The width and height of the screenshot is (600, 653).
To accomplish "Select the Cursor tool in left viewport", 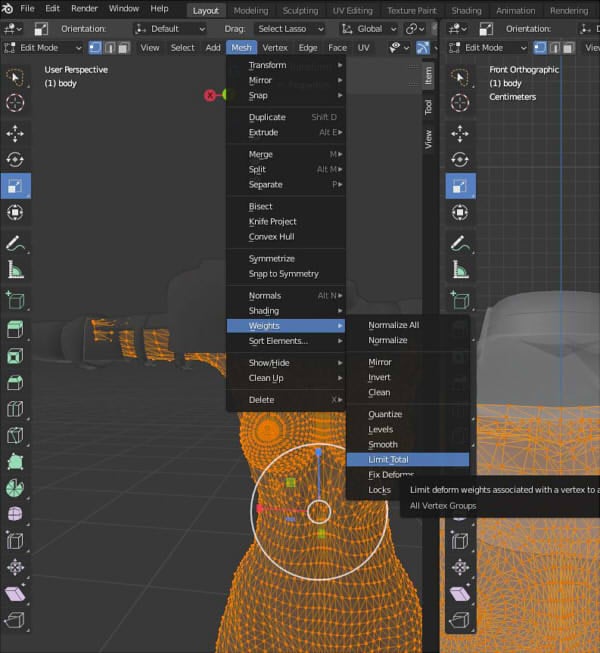I will [15, 103].
